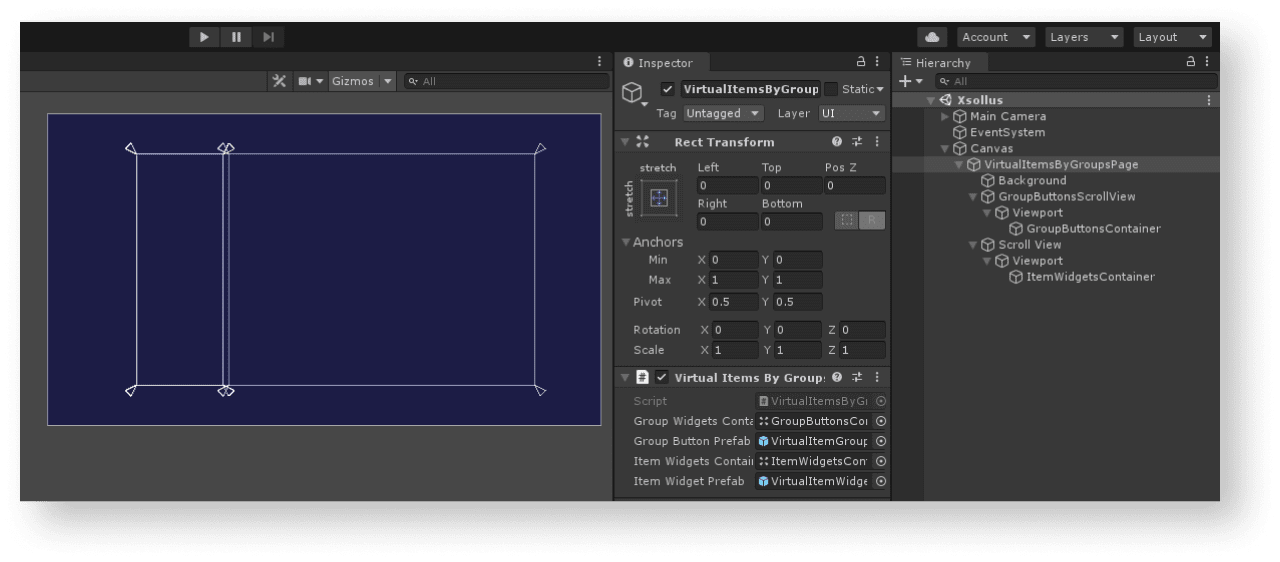Open the anchor presets stretch box
Viewport: 1280px width, 562px height.
tap(658, 198)
